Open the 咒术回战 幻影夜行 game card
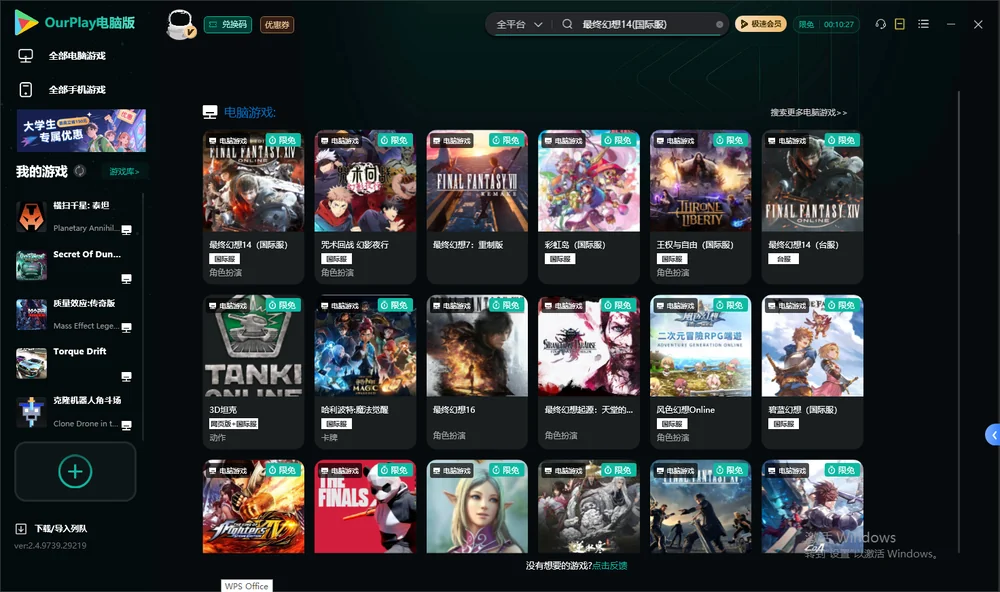 [x=365, y=207]
